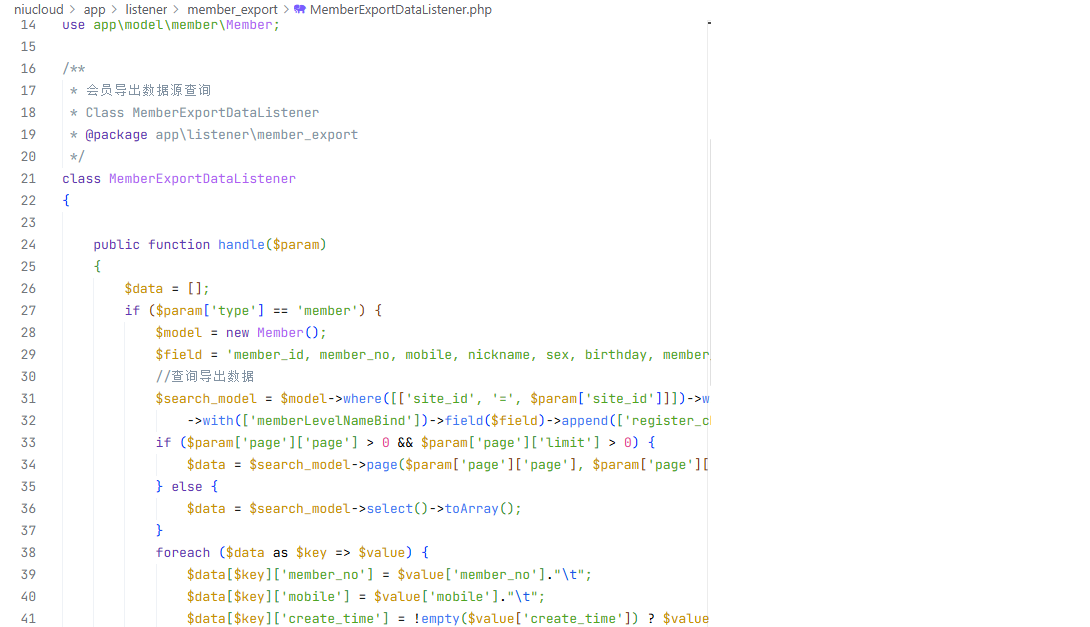The width and height of the screenshot is (1090, 627).
Task: Click line number 38 in gutter
Action: (28, 553)
